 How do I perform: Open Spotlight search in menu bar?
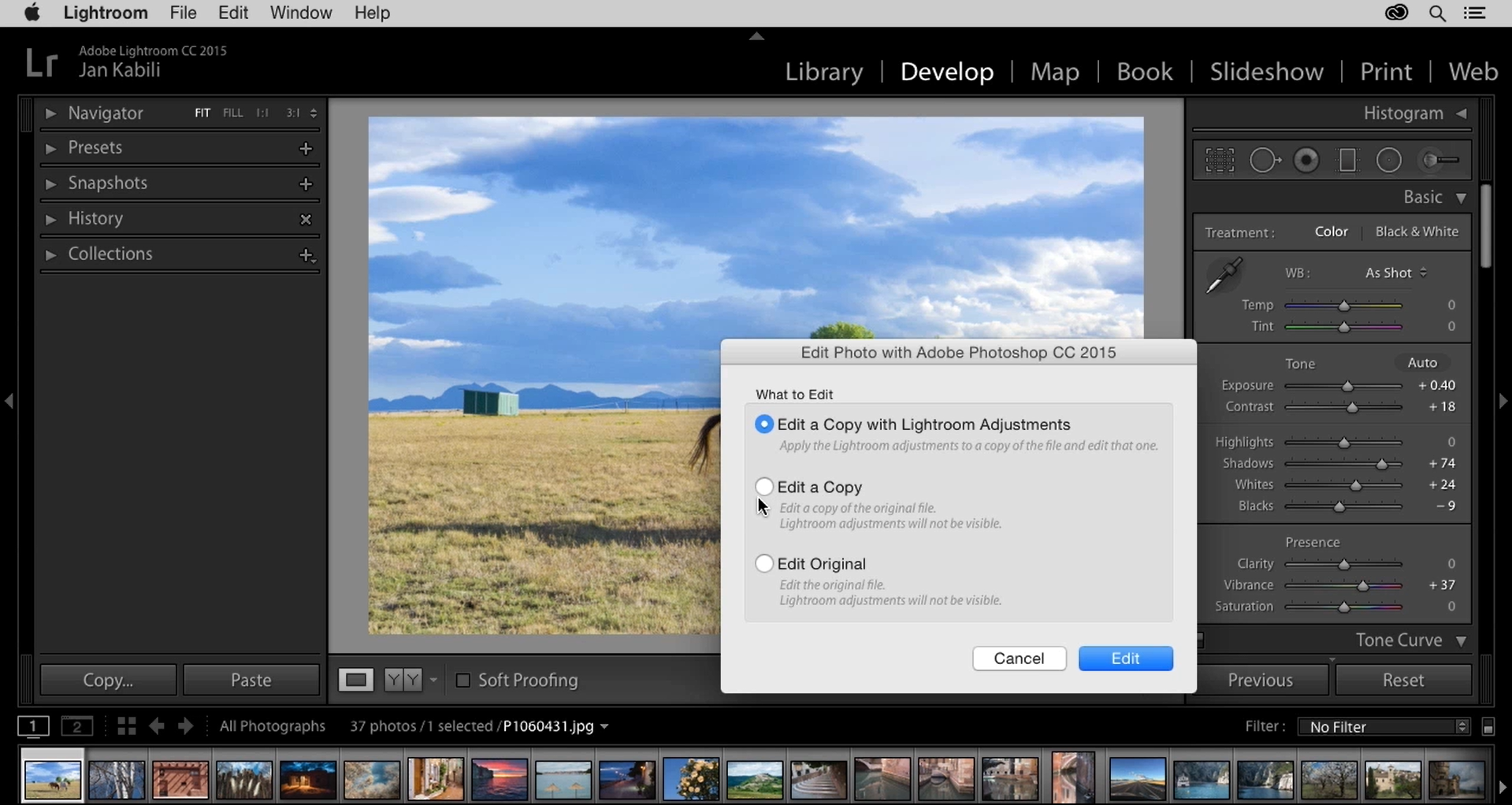(x=1437, y=13)
